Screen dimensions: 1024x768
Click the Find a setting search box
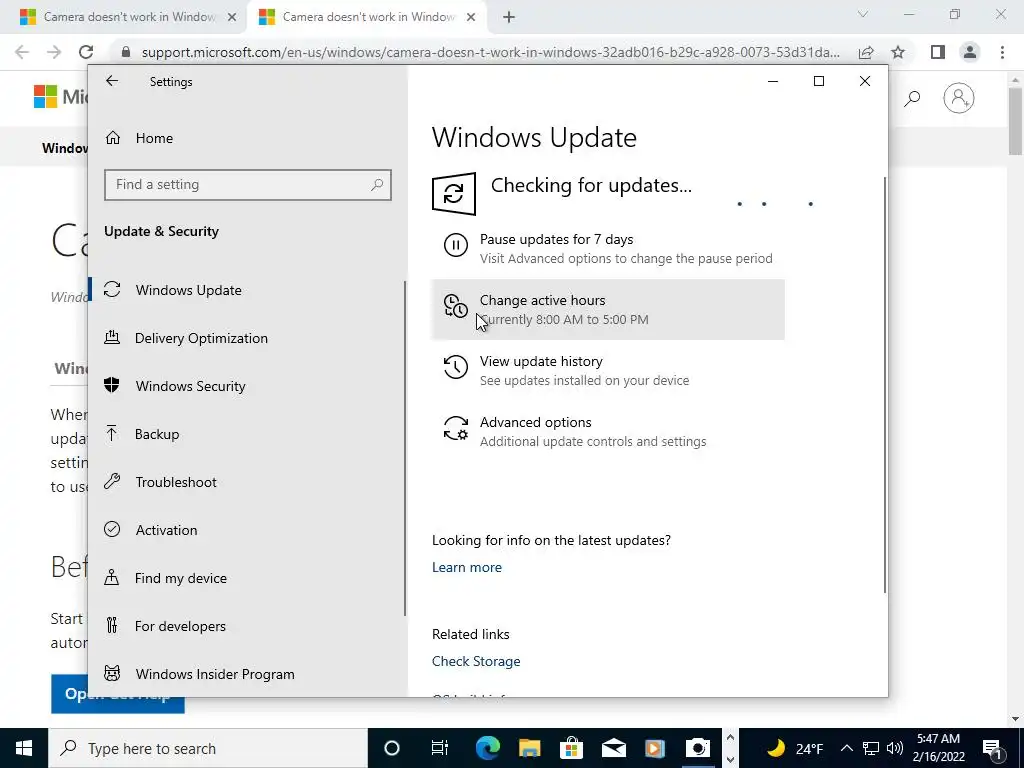pyautogui.click(x=248, y=185)
